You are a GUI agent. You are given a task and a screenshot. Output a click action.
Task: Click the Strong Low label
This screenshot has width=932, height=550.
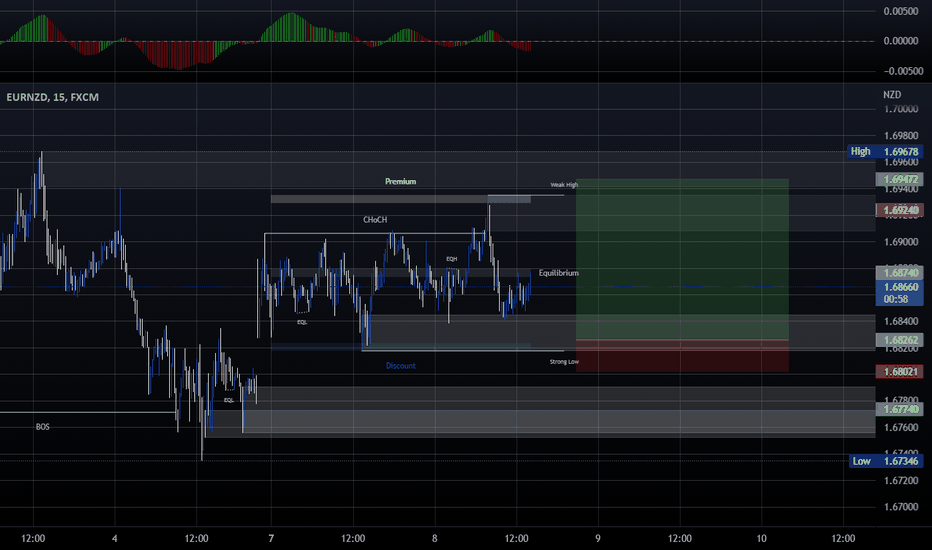[564, 362]
